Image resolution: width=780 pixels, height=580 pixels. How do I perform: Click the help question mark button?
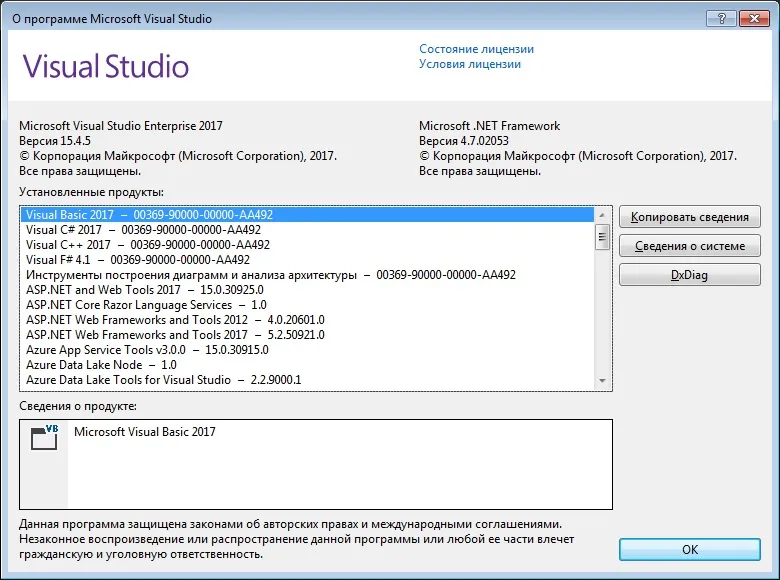[x=721, y=19]
